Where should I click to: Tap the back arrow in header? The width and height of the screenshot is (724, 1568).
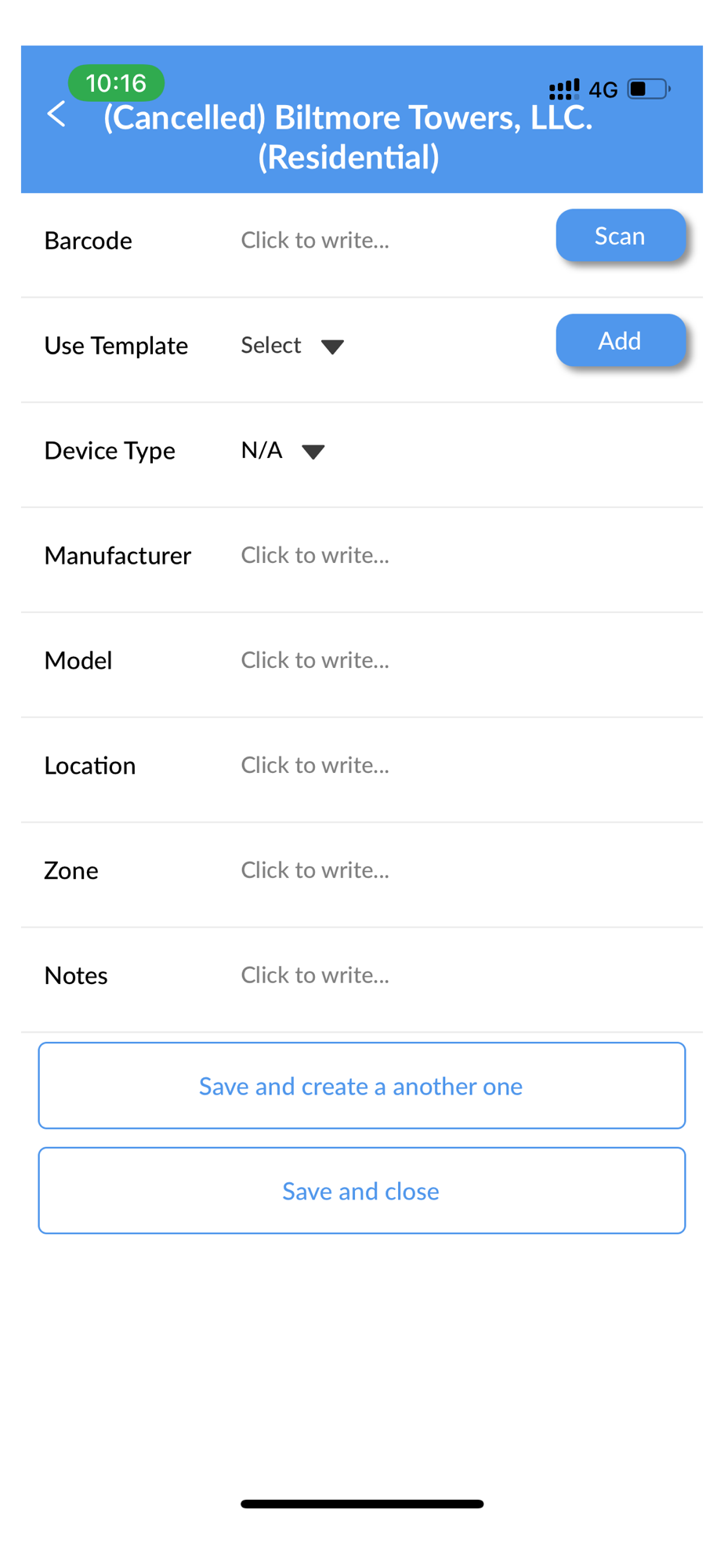click(x=56, y=114)
